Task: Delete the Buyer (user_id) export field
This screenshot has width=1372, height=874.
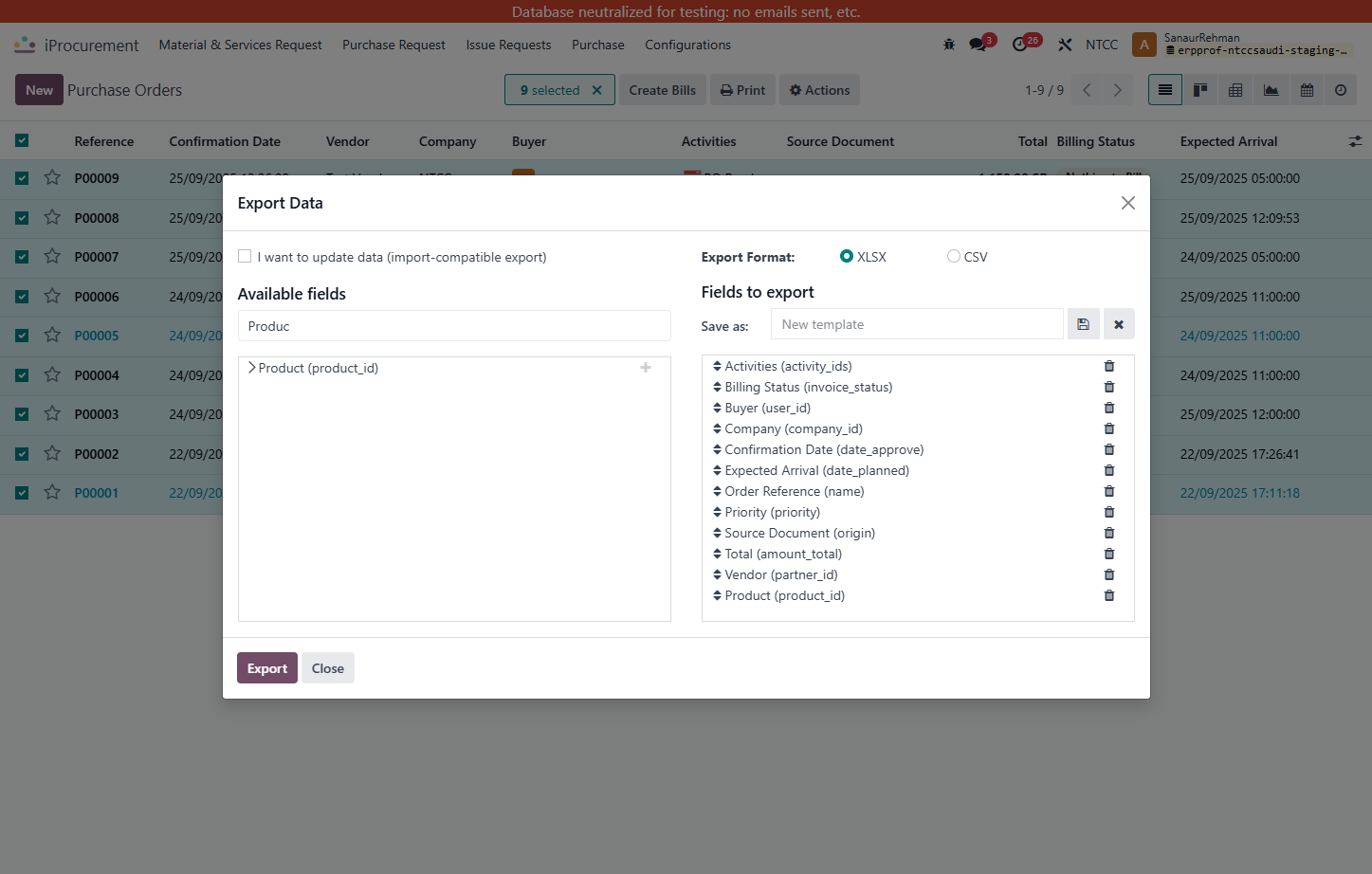Action: (x=1109, y=408)
